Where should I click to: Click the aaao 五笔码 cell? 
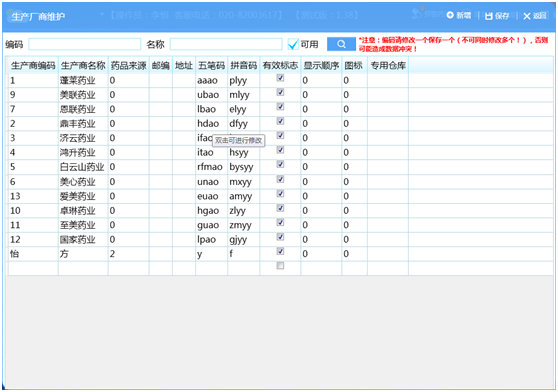(x=211, y=81)
